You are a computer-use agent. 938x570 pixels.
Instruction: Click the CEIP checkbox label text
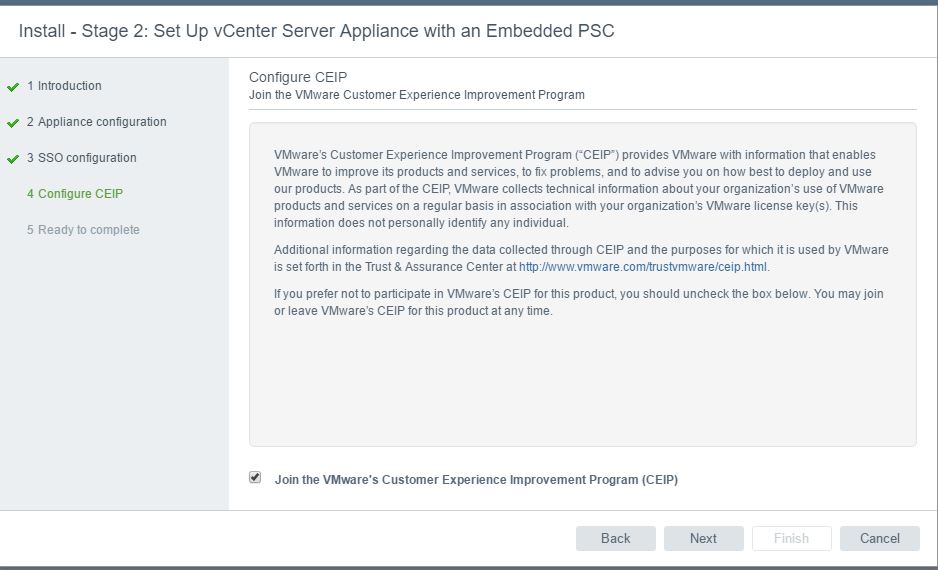click(476, 480)
